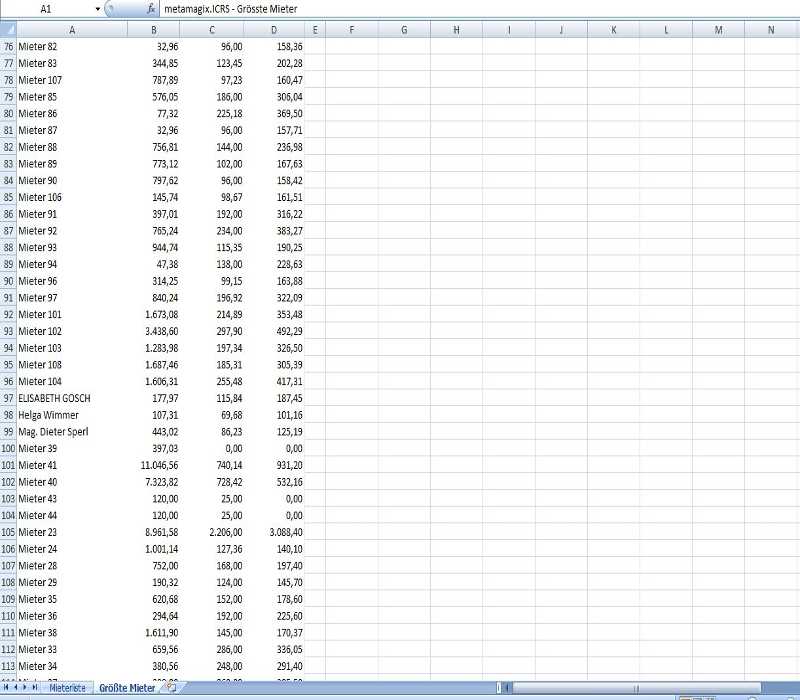Viewport: 800px width, 700px height.
Task: Select column H header
Action: (457, 30)
